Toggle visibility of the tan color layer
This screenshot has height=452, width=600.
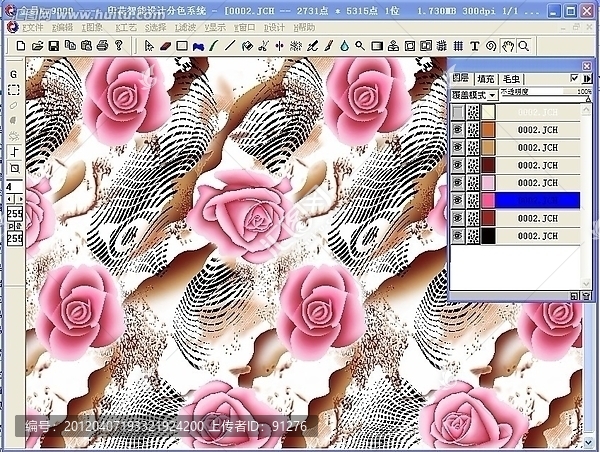coord(458,147)
